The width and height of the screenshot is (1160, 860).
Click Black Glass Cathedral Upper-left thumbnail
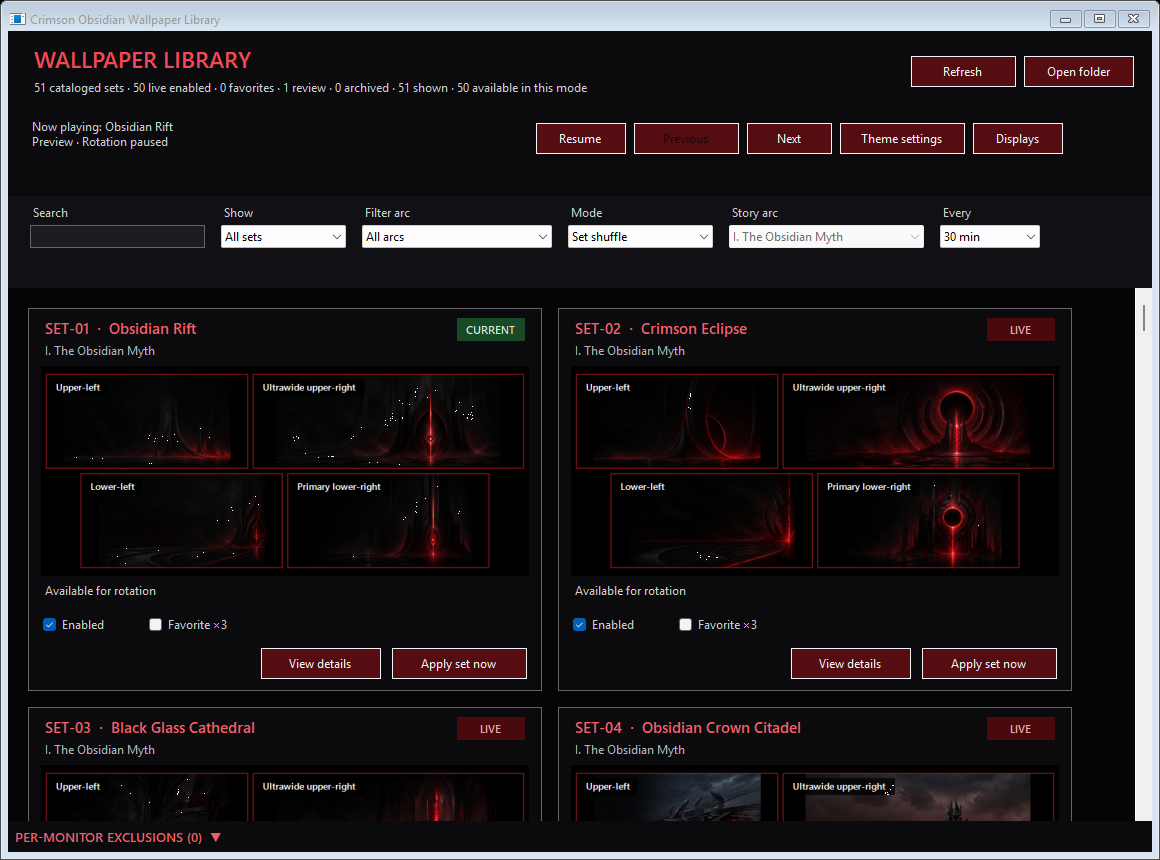[x=146, y=797]
